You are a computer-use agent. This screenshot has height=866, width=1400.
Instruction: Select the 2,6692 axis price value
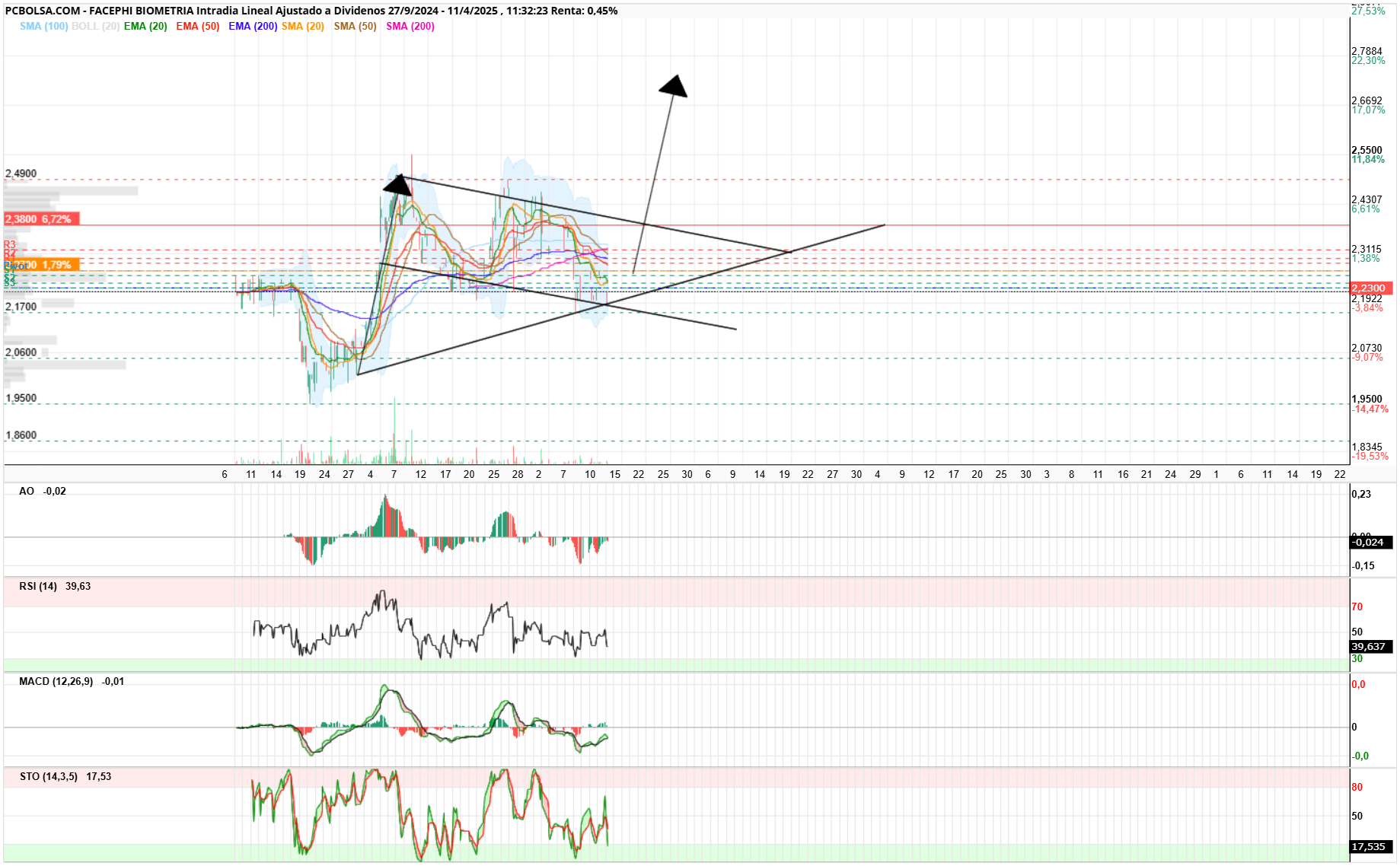[1367, 100]
